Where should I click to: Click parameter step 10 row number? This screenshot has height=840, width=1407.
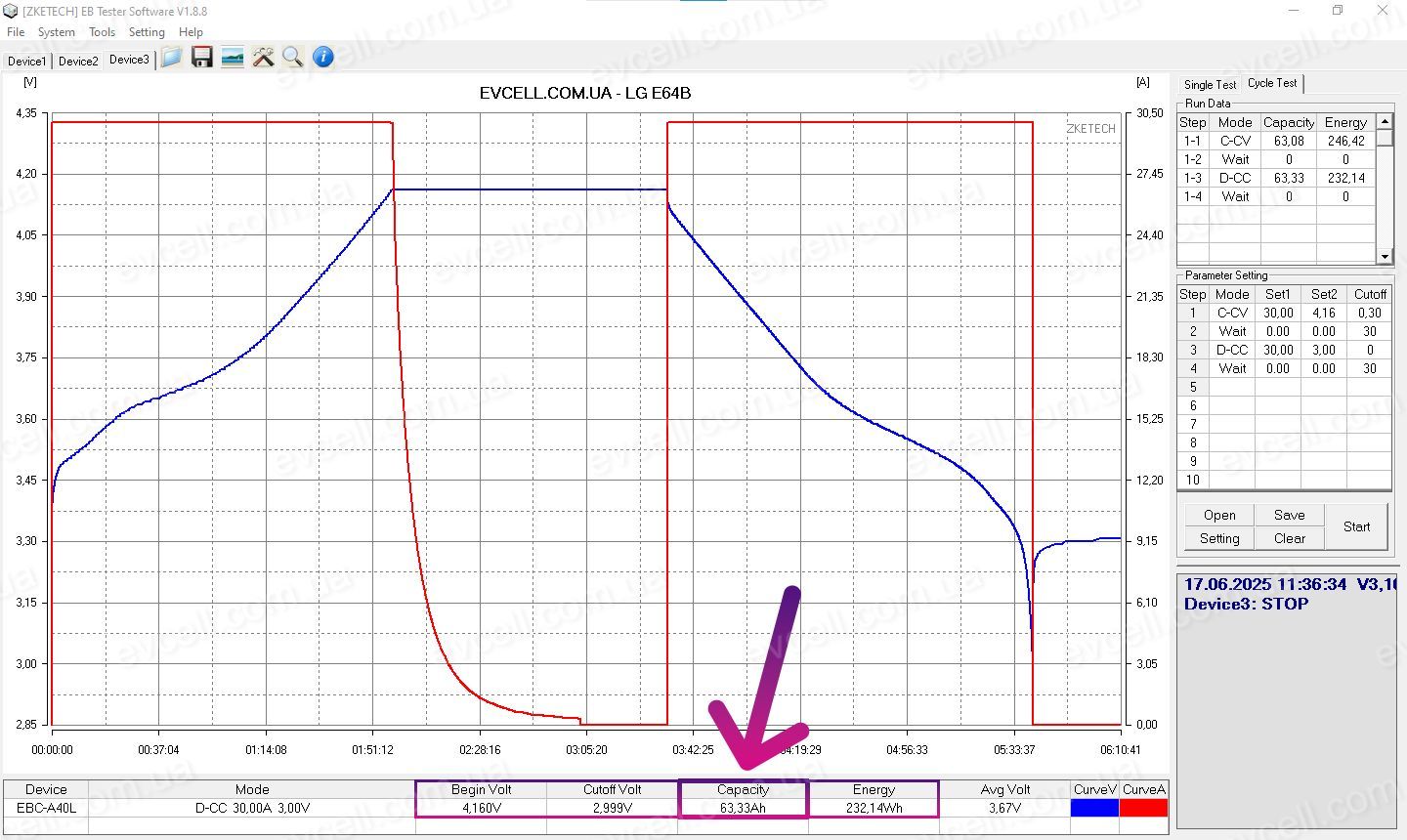click(1193, 480)
